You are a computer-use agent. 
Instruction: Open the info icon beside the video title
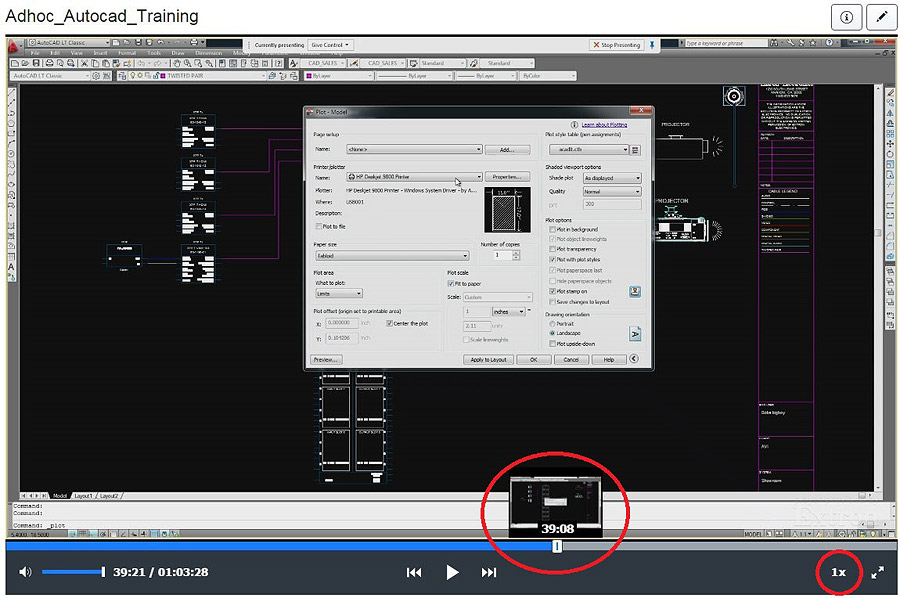click(x=846, y=18)
